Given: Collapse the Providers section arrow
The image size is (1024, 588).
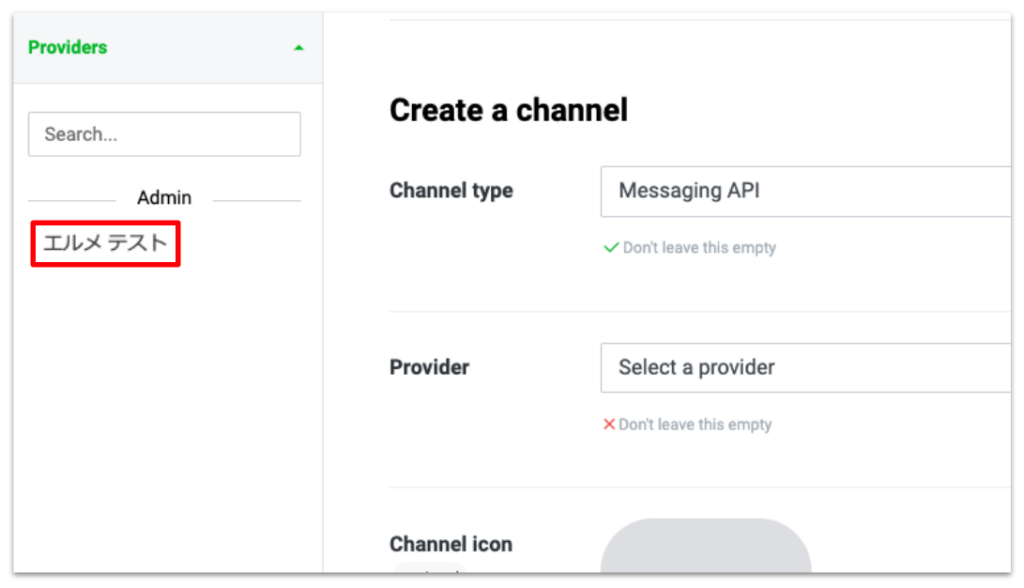Looking at the screenshot, I should [x=298, y=48].
